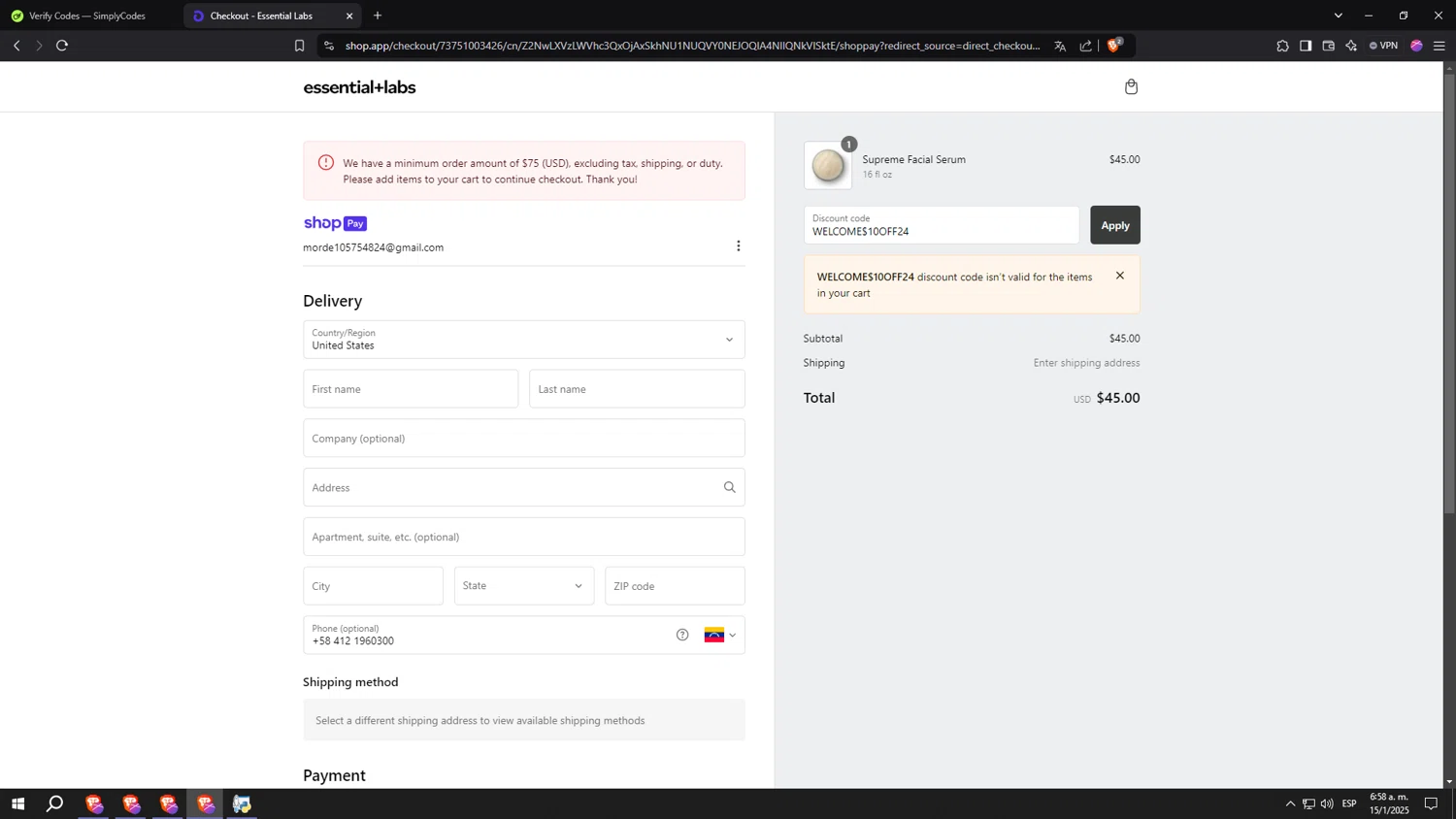The height and width of the screenshot is (819, 1456).
Task: Open Shop Pay account options menu
Action: coord(738,246)
